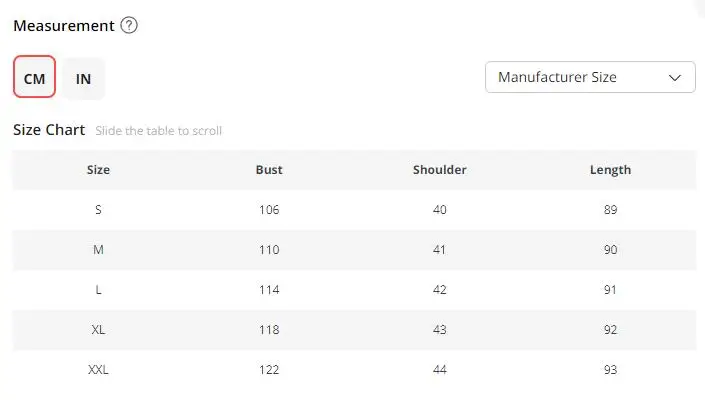This screenshot has width=705, height=400.
Task: Click the Bust column header
Action: 269,170
